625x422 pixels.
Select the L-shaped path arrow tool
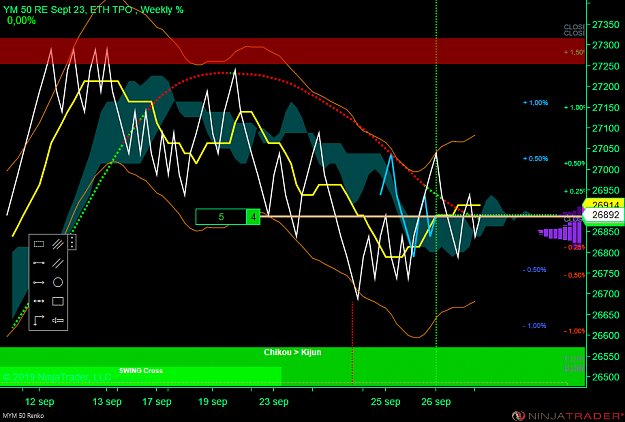39,320
